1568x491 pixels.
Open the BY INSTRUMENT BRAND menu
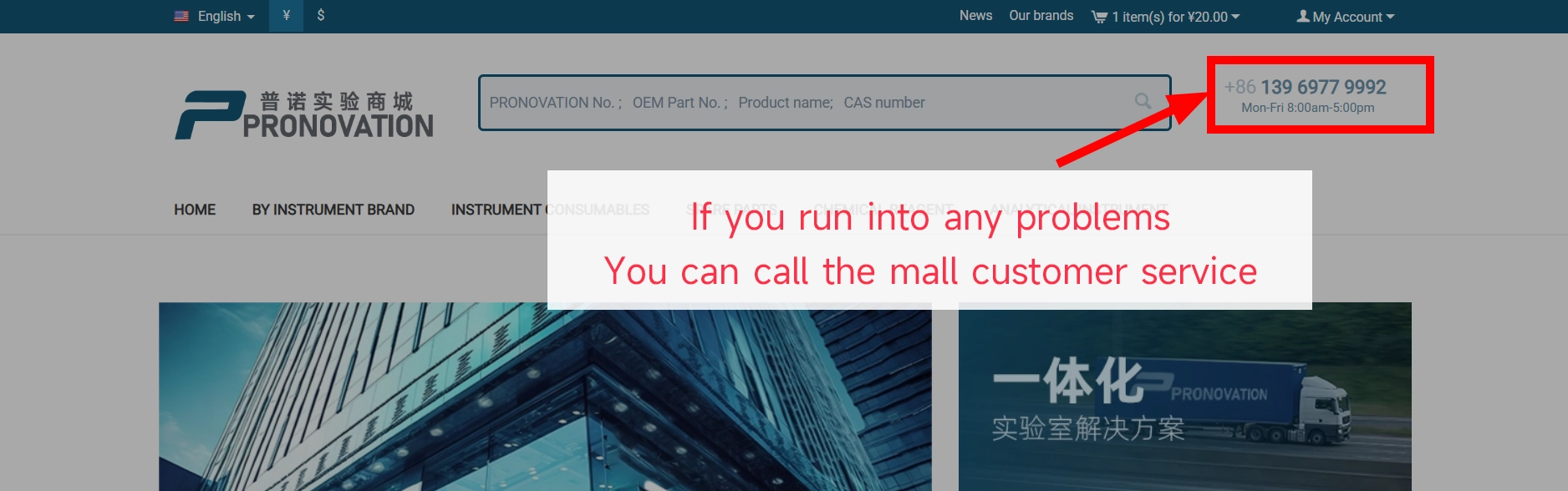[x=333, y=210]
